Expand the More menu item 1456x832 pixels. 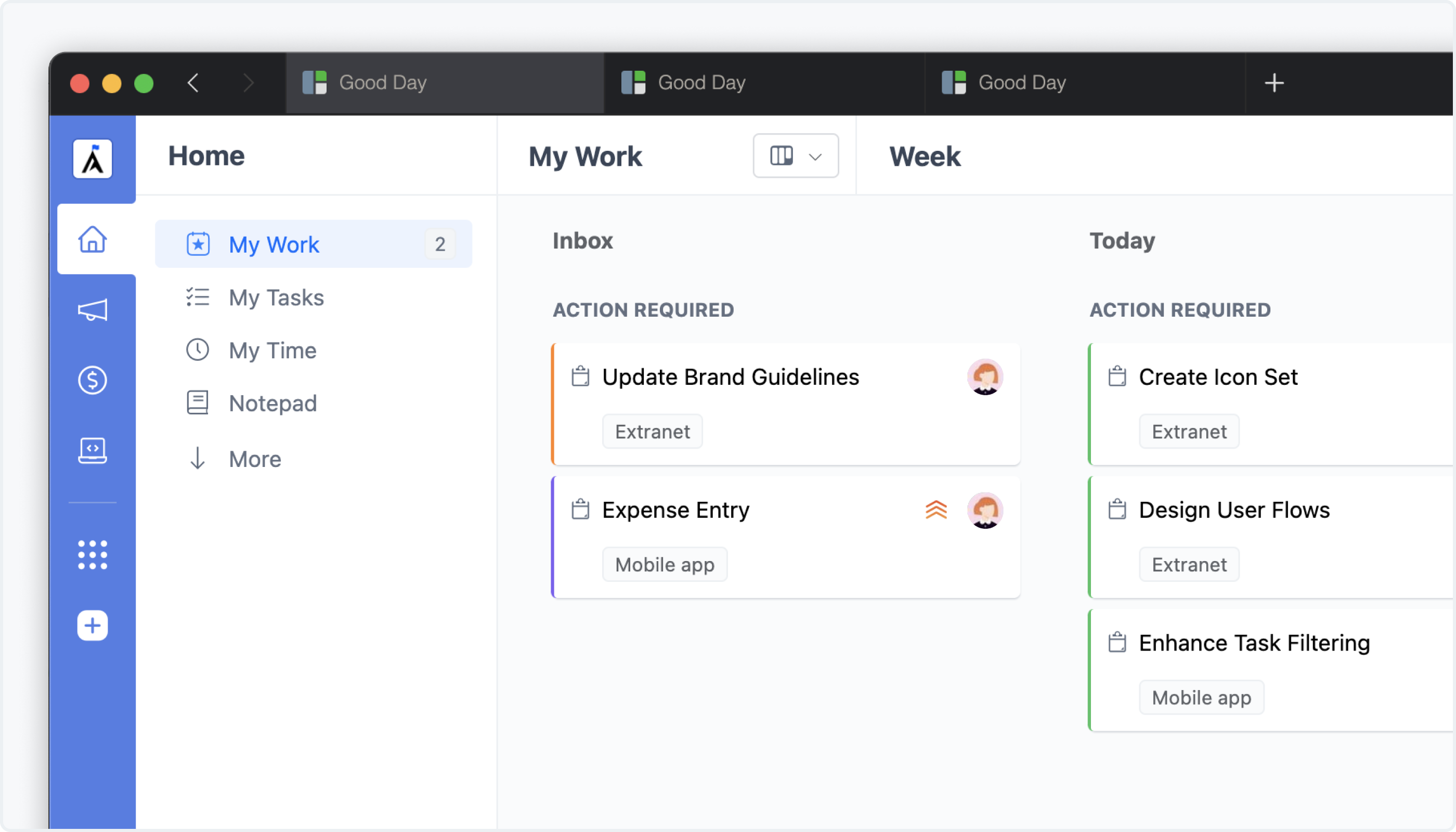click(254, 459)
